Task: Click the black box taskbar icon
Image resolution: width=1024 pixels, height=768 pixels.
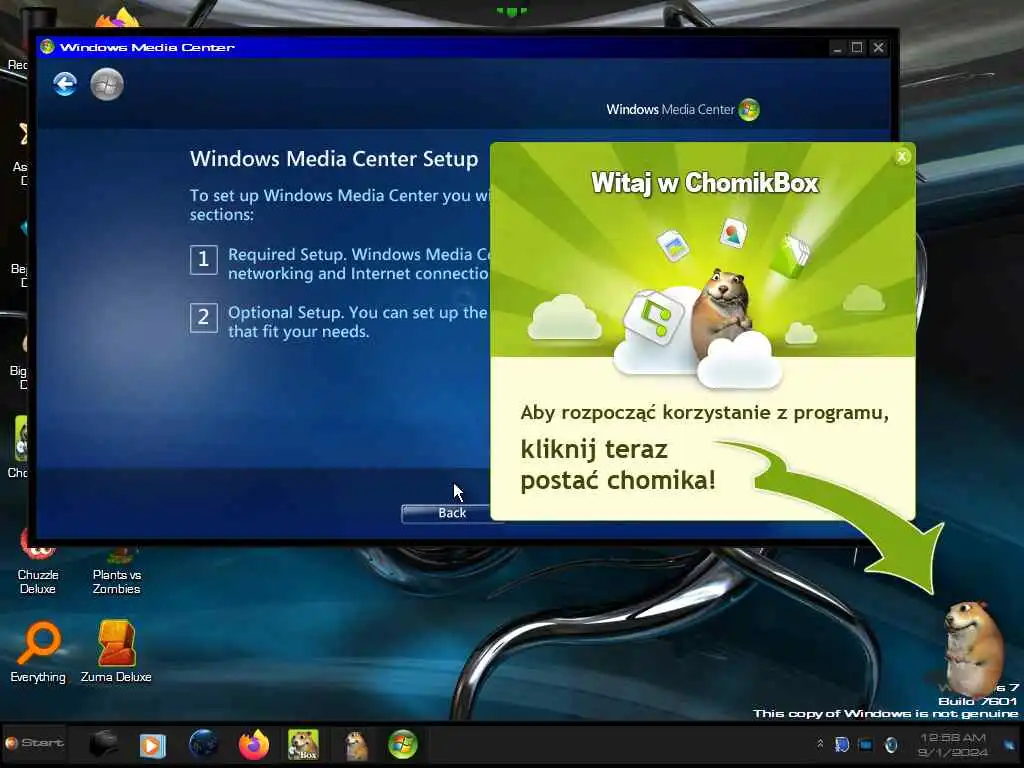Action: tap(103, 744)
